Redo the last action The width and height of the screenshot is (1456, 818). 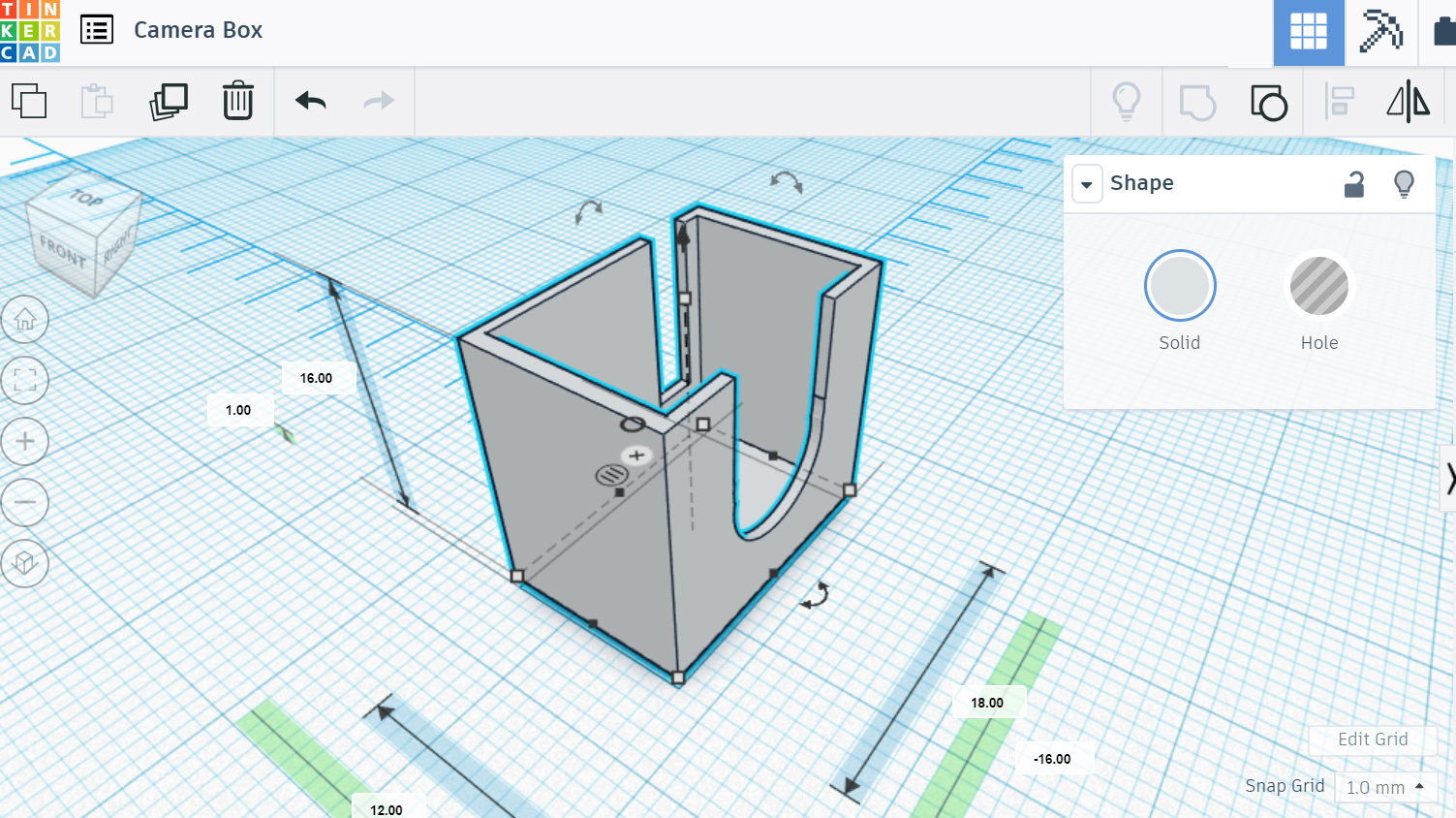(379, 101)
